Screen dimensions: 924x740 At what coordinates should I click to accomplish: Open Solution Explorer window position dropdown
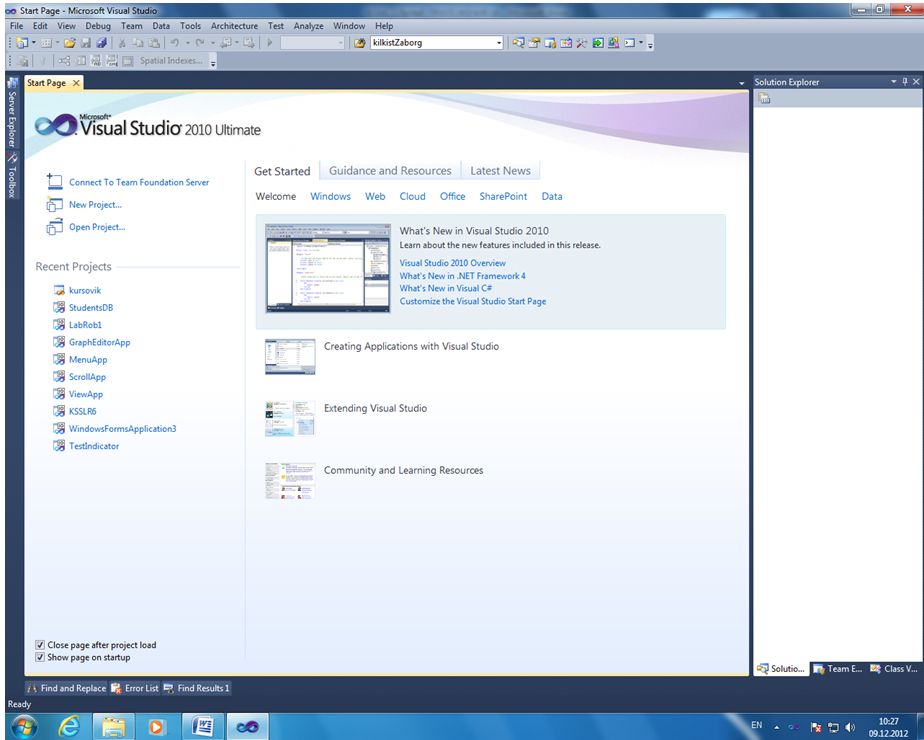(894, 82)
